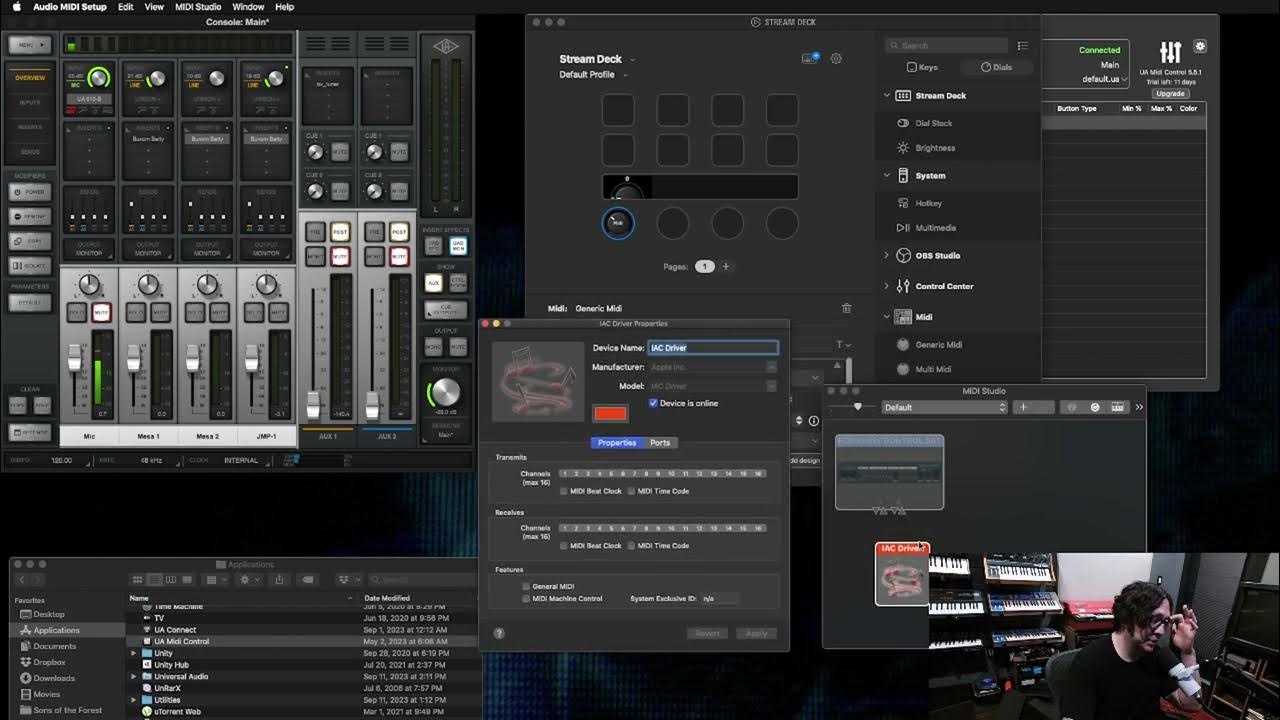1280x720 pixels.
Task: Open the 48 kHz sample rate menu
Action: [x=151, y=461]
